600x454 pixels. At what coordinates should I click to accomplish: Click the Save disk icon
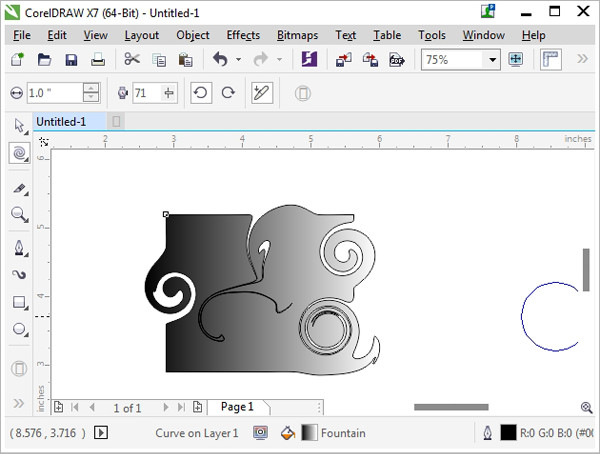71,60
